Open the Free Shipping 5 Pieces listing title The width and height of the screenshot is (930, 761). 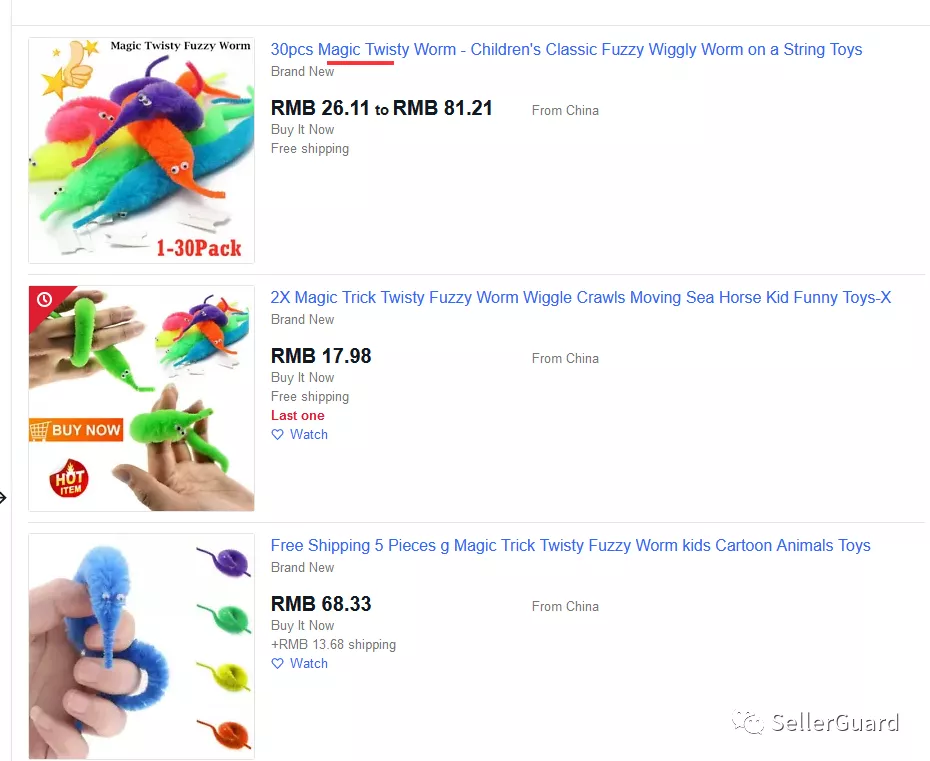[x=570, y=546]
